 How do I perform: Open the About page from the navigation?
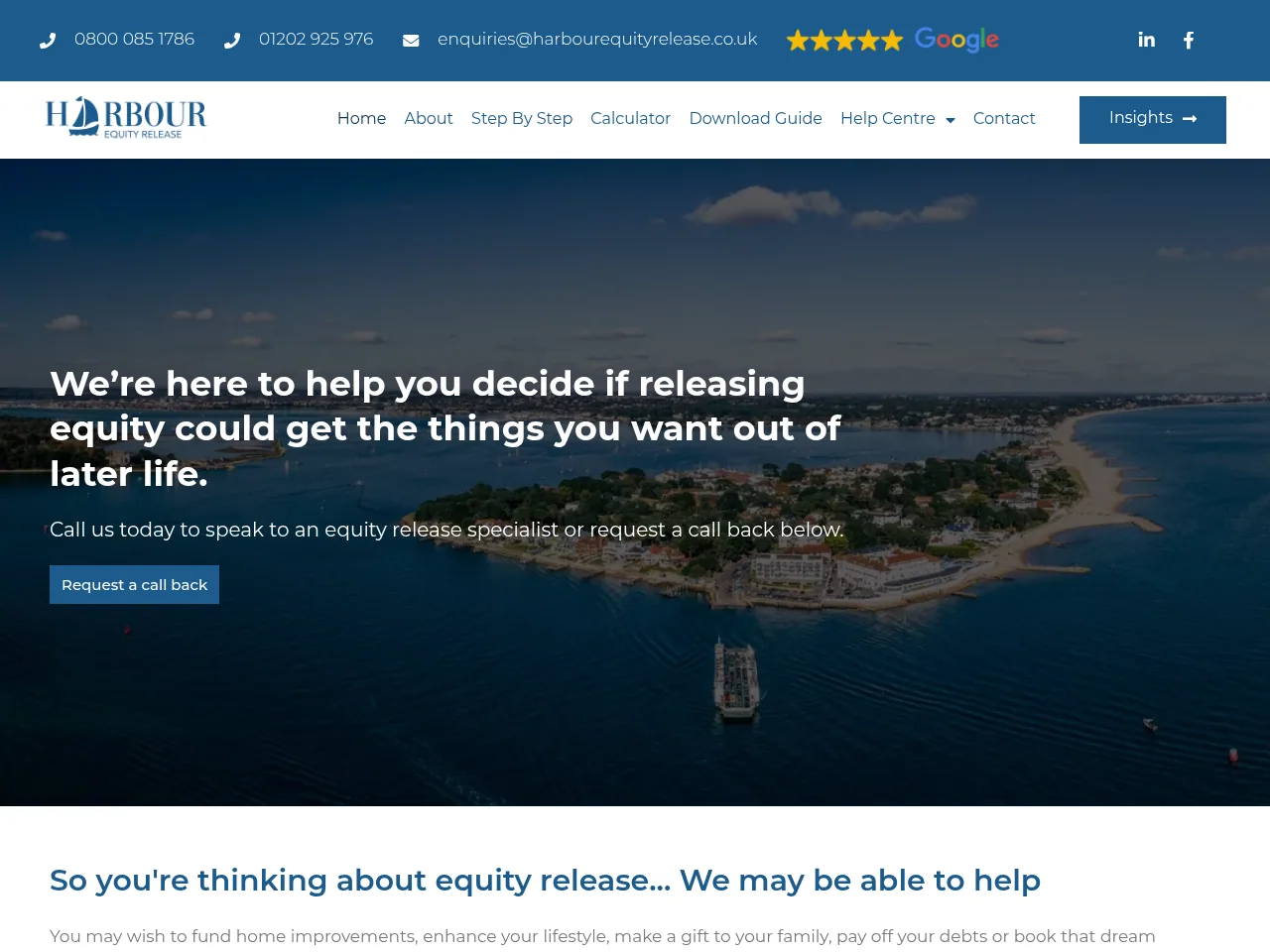click(x=428, y=119)
